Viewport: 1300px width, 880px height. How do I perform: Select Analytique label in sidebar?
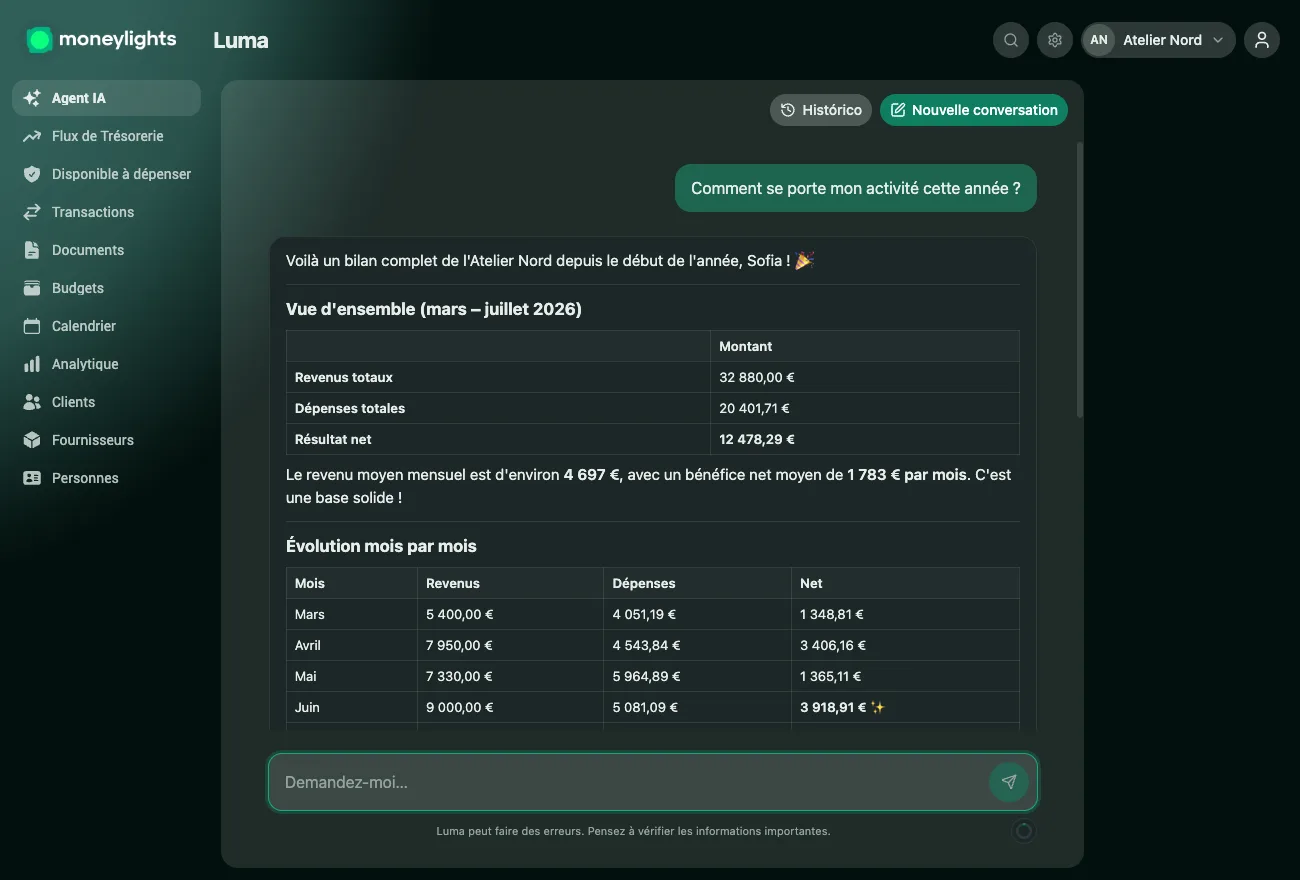85,364
